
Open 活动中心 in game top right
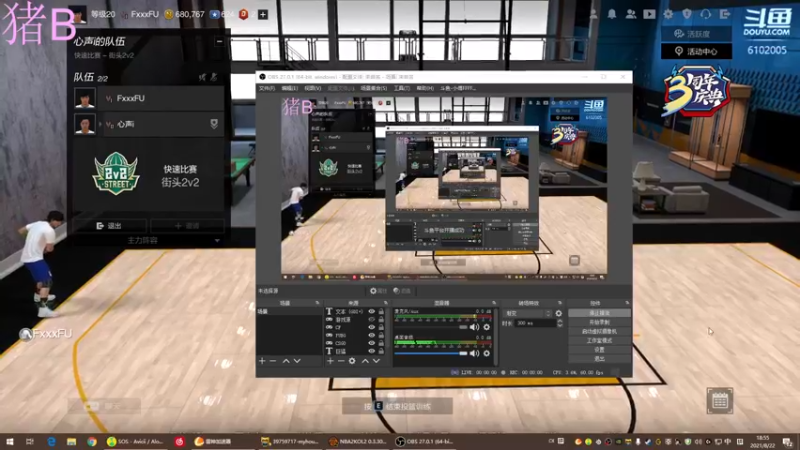click(x=696, y=52)
